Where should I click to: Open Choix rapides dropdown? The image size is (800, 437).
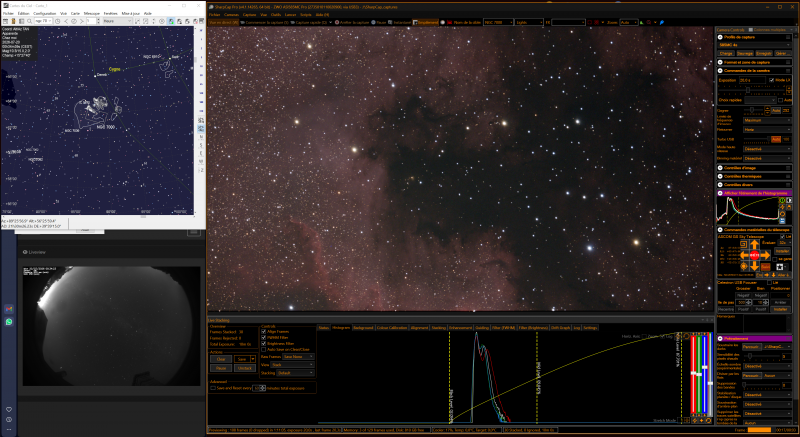point(760,100)
